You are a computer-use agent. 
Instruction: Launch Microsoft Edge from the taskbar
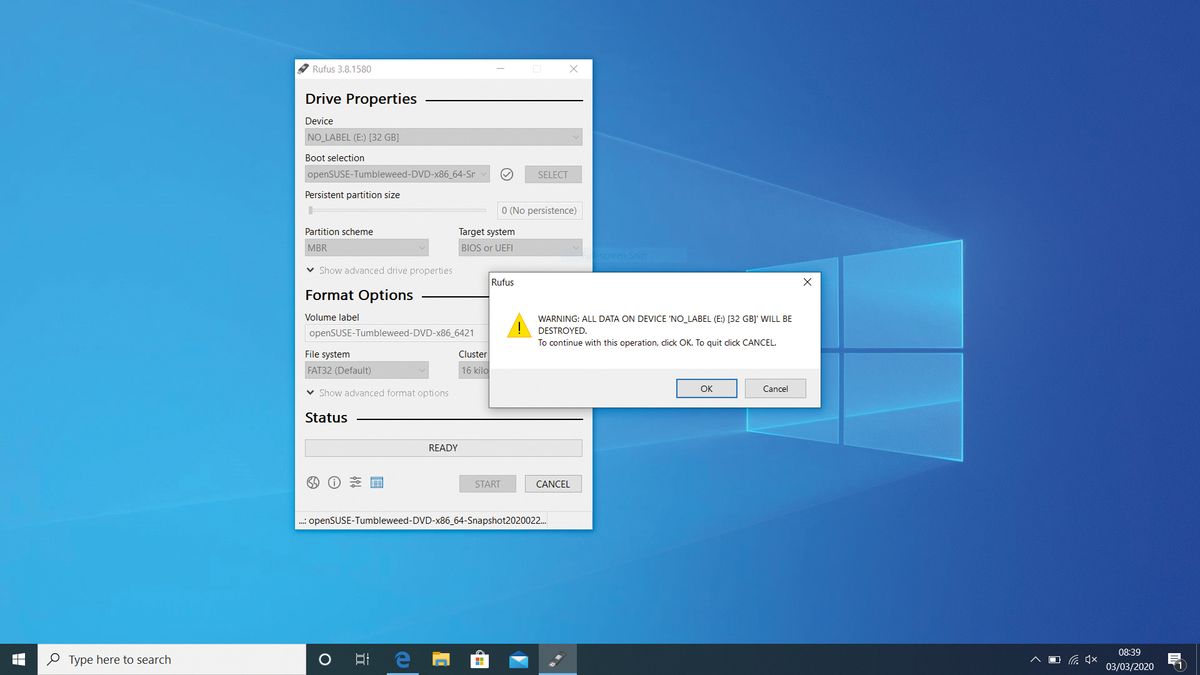(402, 659)
